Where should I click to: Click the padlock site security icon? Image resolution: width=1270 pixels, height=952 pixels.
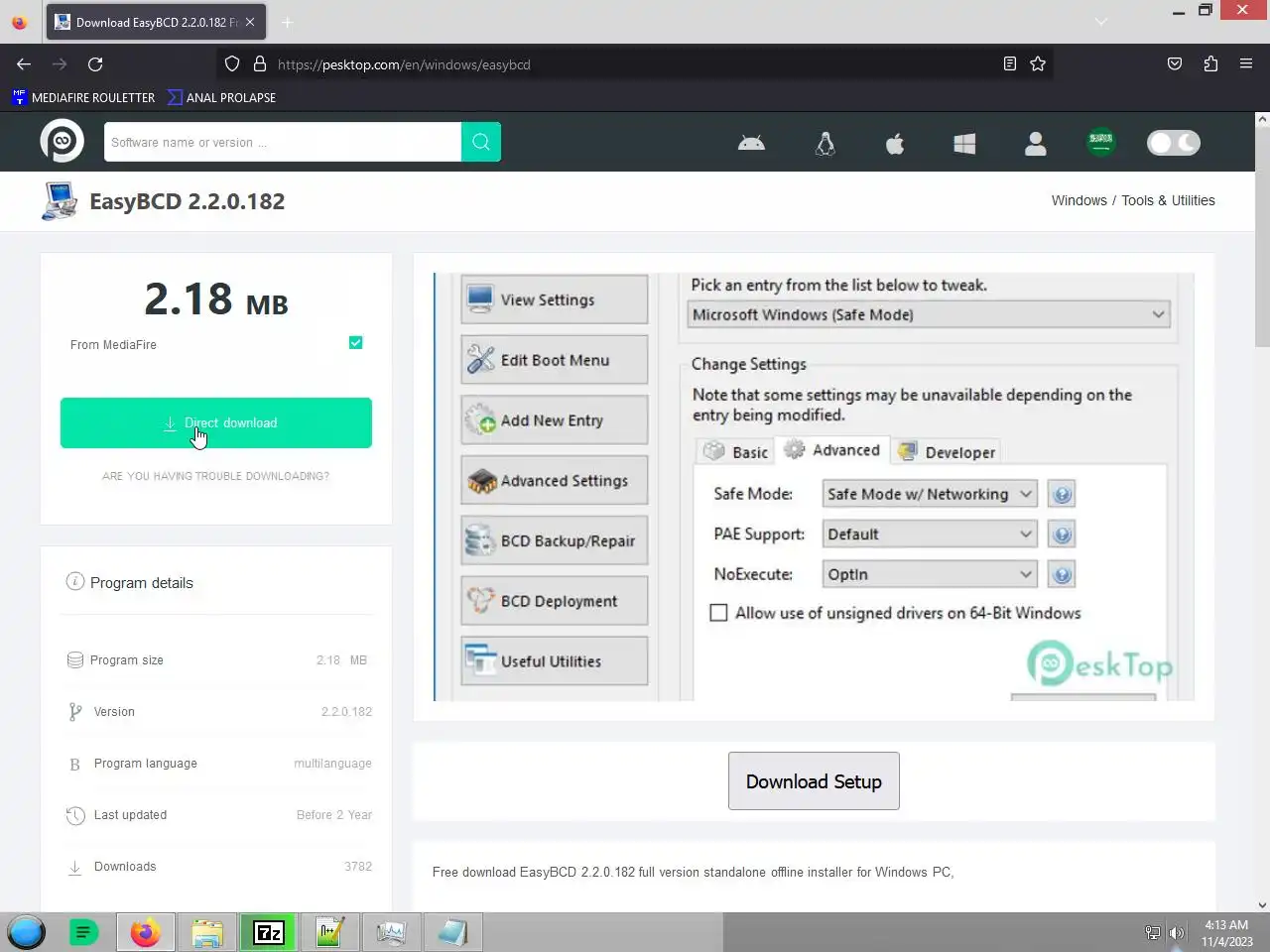260,64
